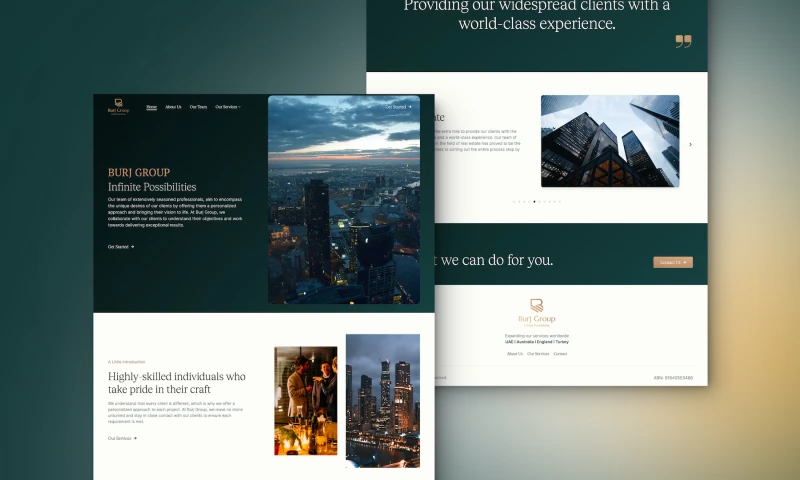Click the 'Infinite Possibilities' hero subheading
The image size is (800, 480).
point(152,187)
